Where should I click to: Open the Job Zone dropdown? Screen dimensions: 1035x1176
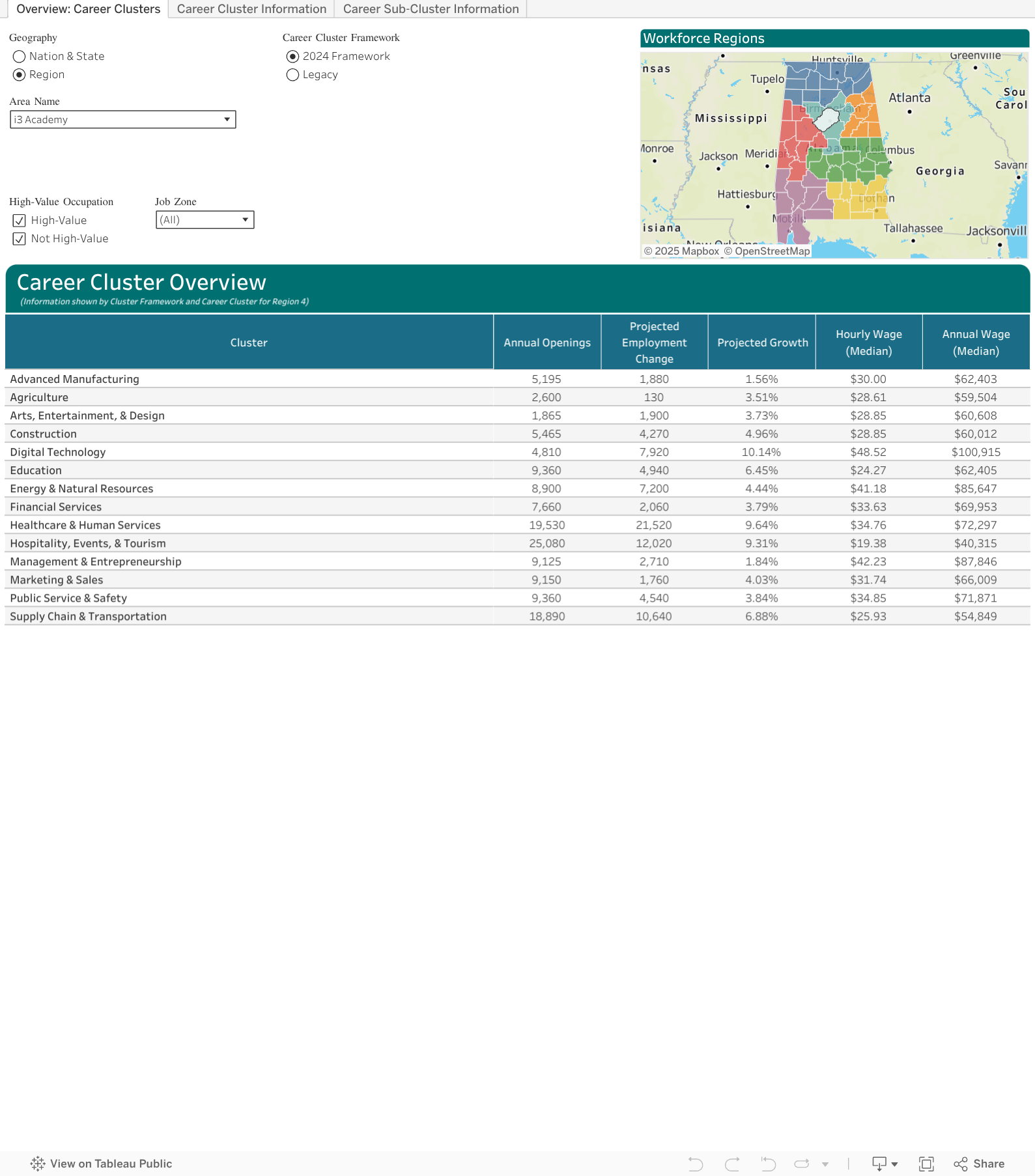pos(205,220)
